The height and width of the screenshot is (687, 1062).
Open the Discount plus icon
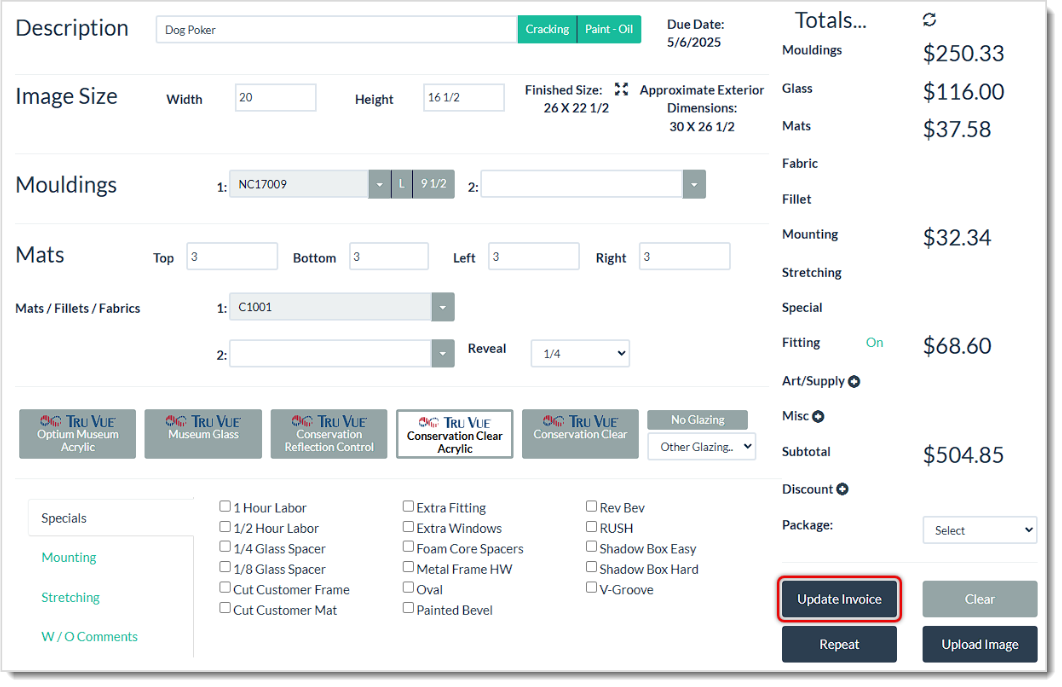pos(843,489)
